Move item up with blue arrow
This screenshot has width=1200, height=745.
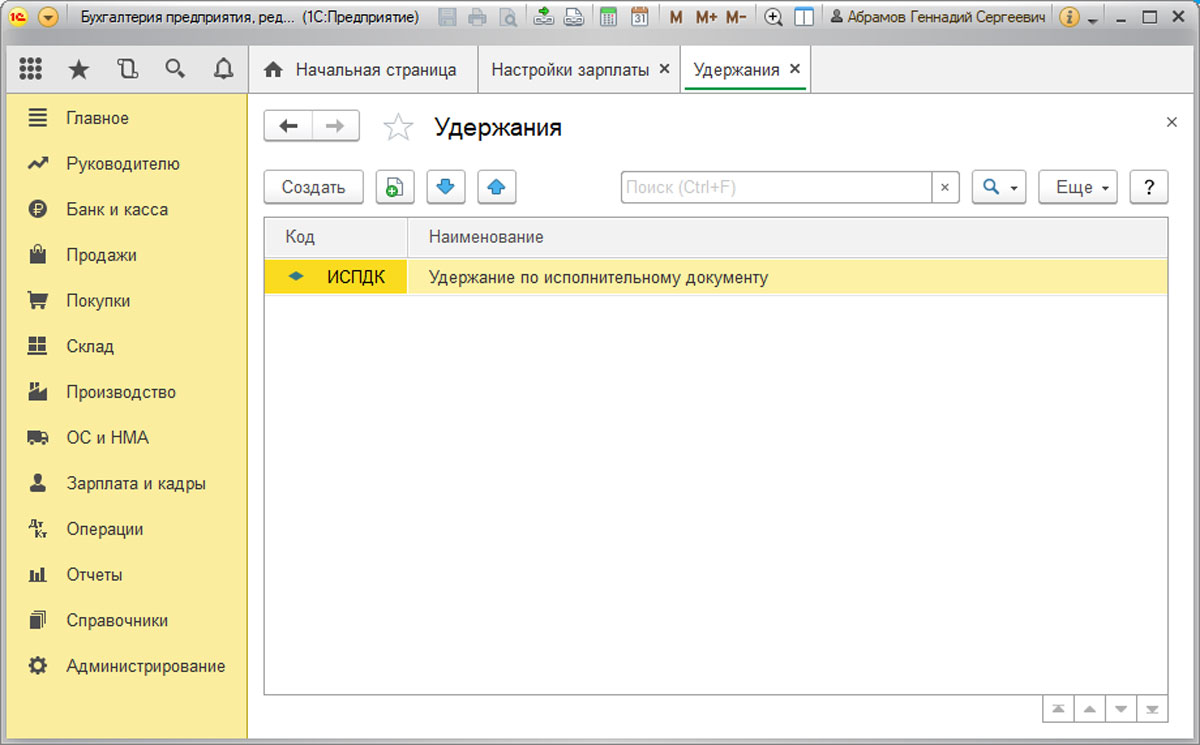pyautogui.click(x=497, y=187)
